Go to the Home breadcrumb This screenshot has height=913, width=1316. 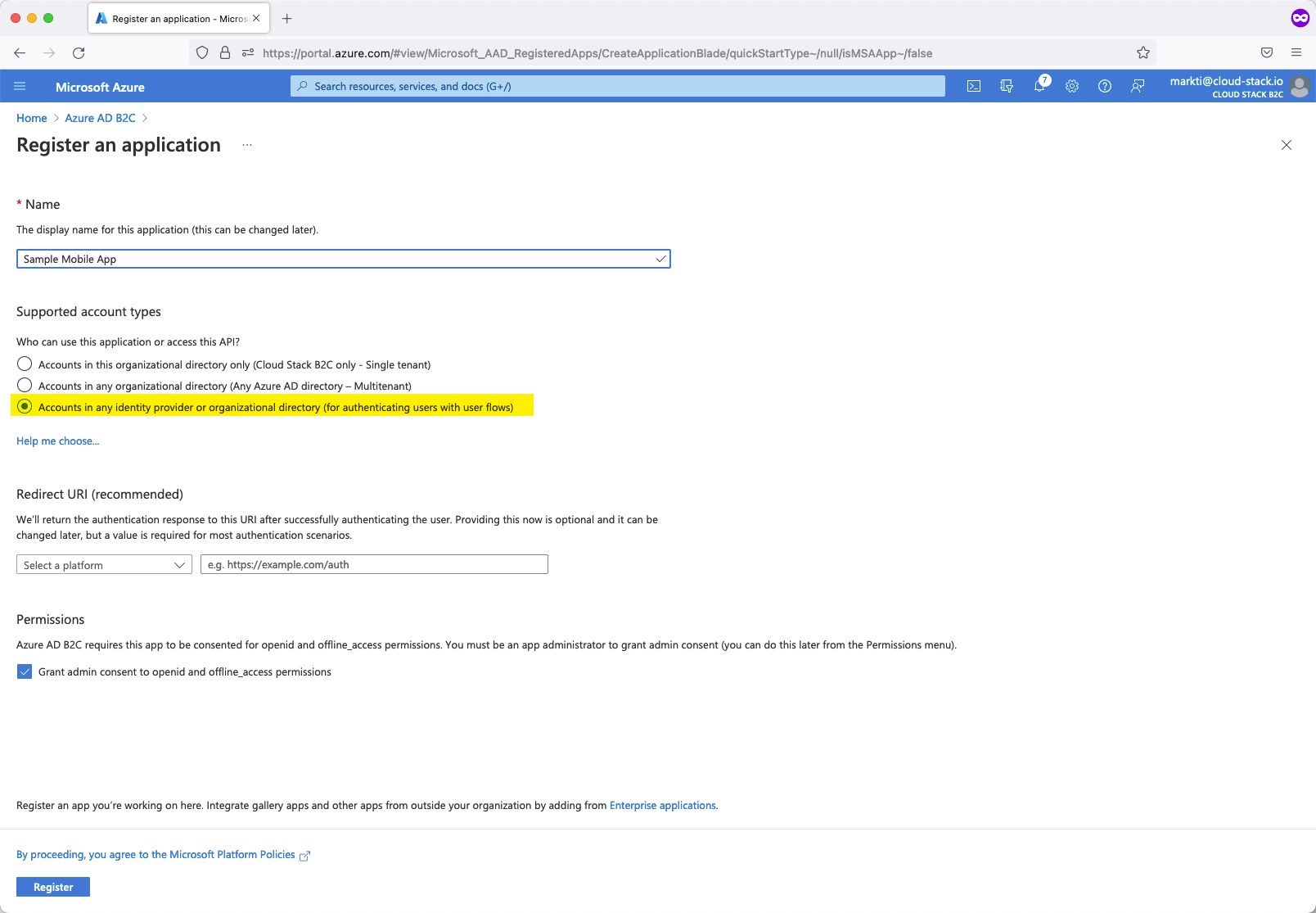coord(32,118)
